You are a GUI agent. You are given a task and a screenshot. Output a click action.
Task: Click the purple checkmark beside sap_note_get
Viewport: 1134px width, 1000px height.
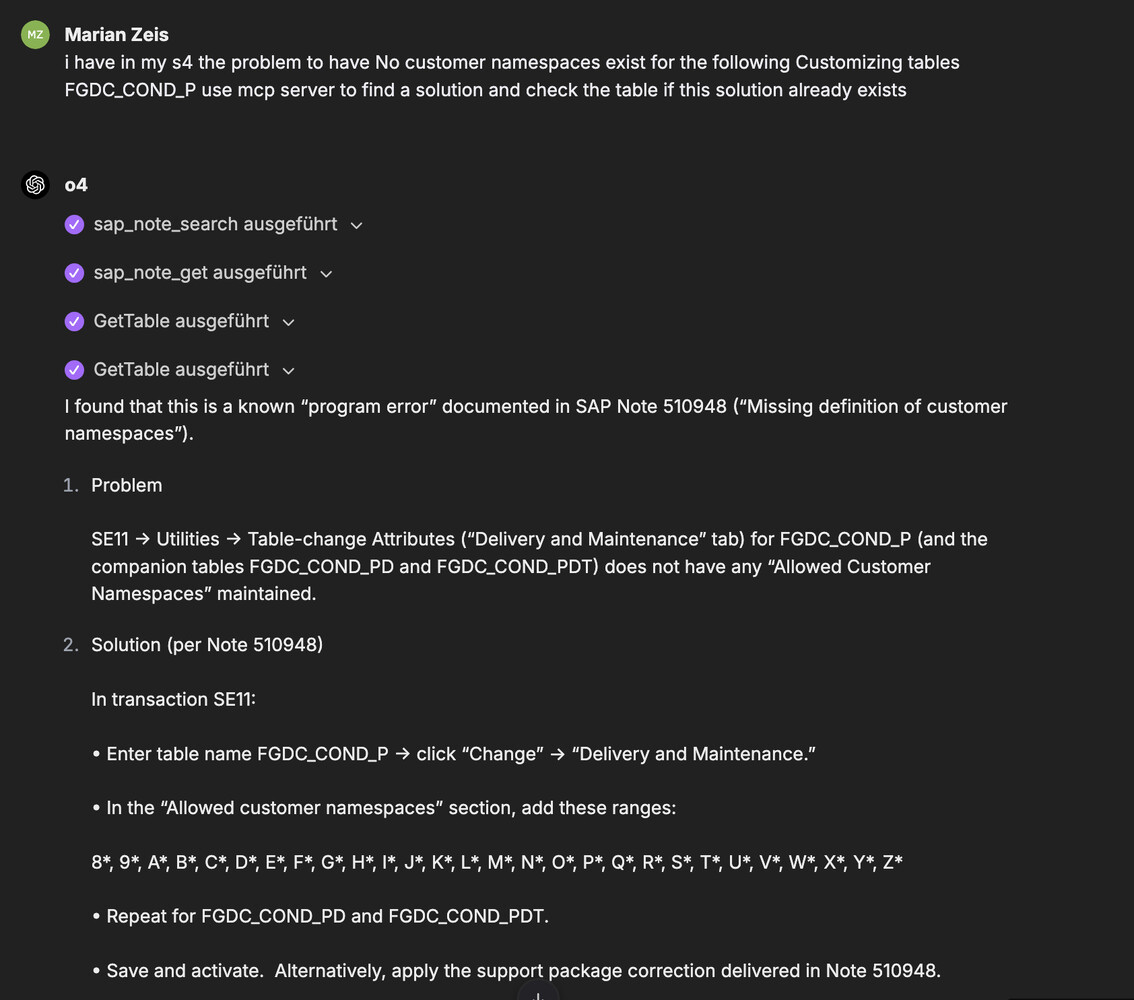pos(74,272)
